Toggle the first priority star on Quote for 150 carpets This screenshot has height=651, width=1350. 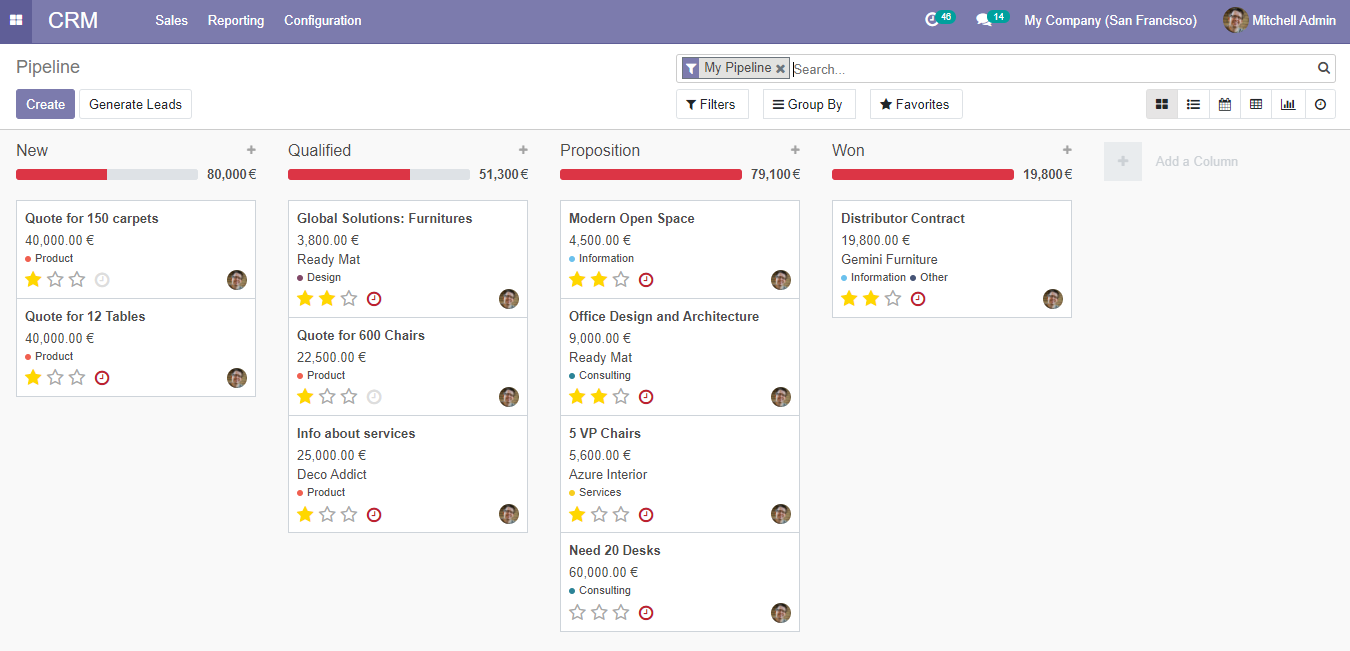33,279
